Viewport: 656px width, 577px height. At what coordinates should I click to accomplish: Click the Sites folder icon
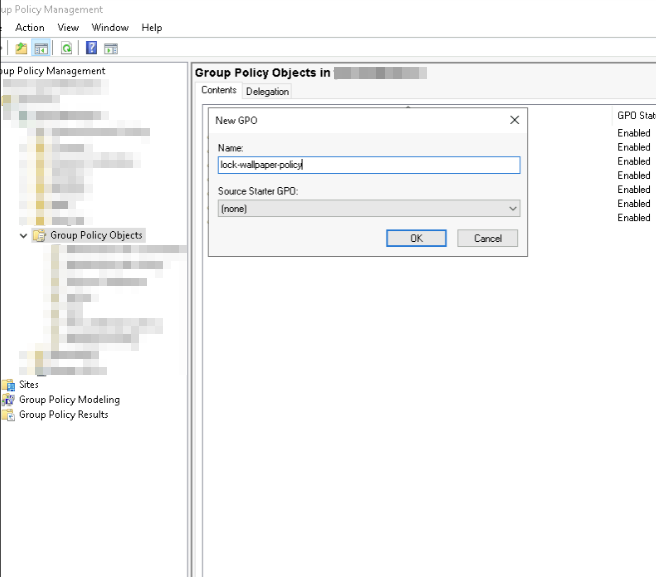8,385
